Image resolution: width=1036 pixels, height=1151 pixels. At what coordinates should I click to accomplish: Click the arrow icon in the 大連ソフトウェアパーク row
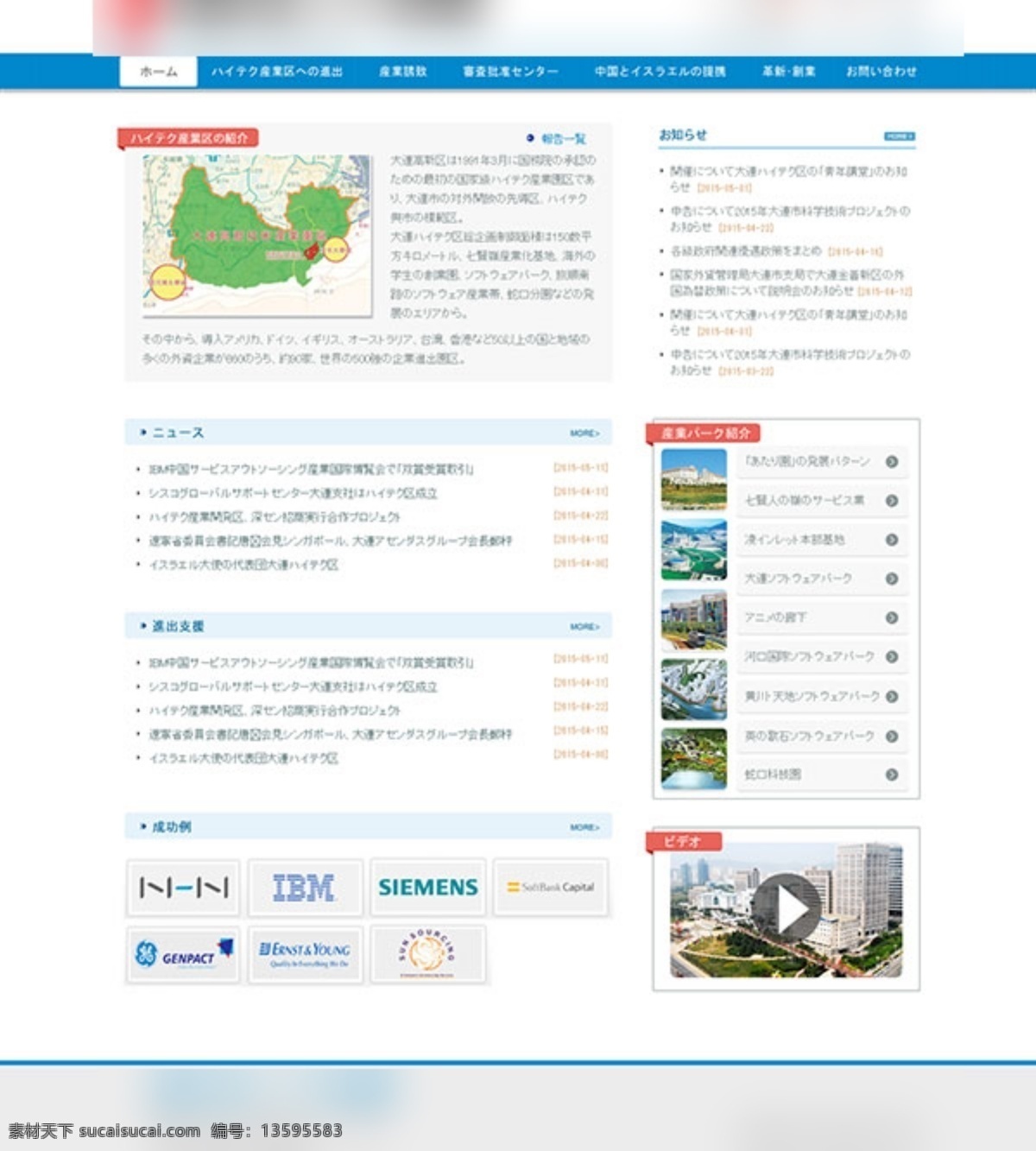tap(891, 579)
